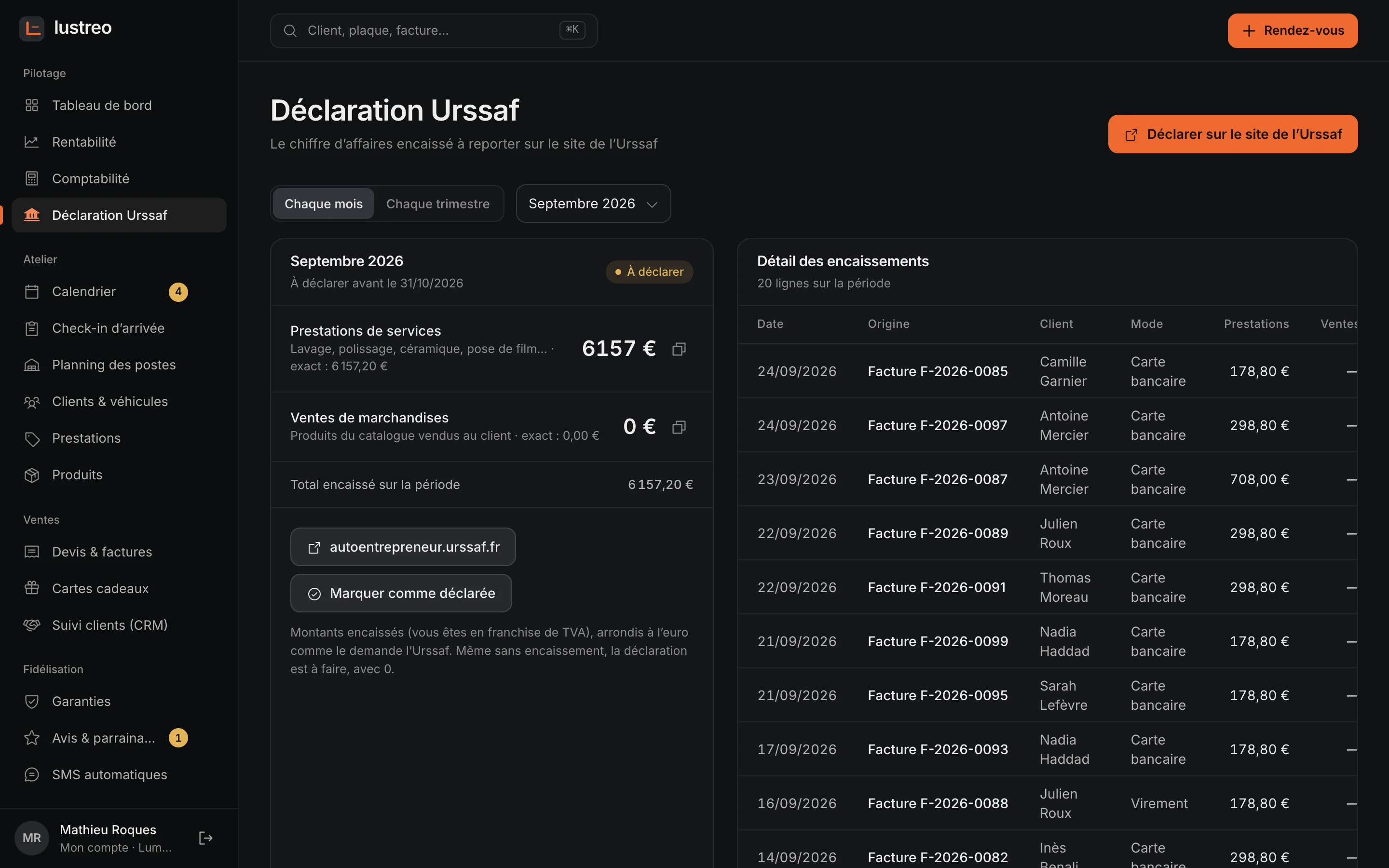
Task: Click the Calendrier calendar icon
Action: (31, 292)
